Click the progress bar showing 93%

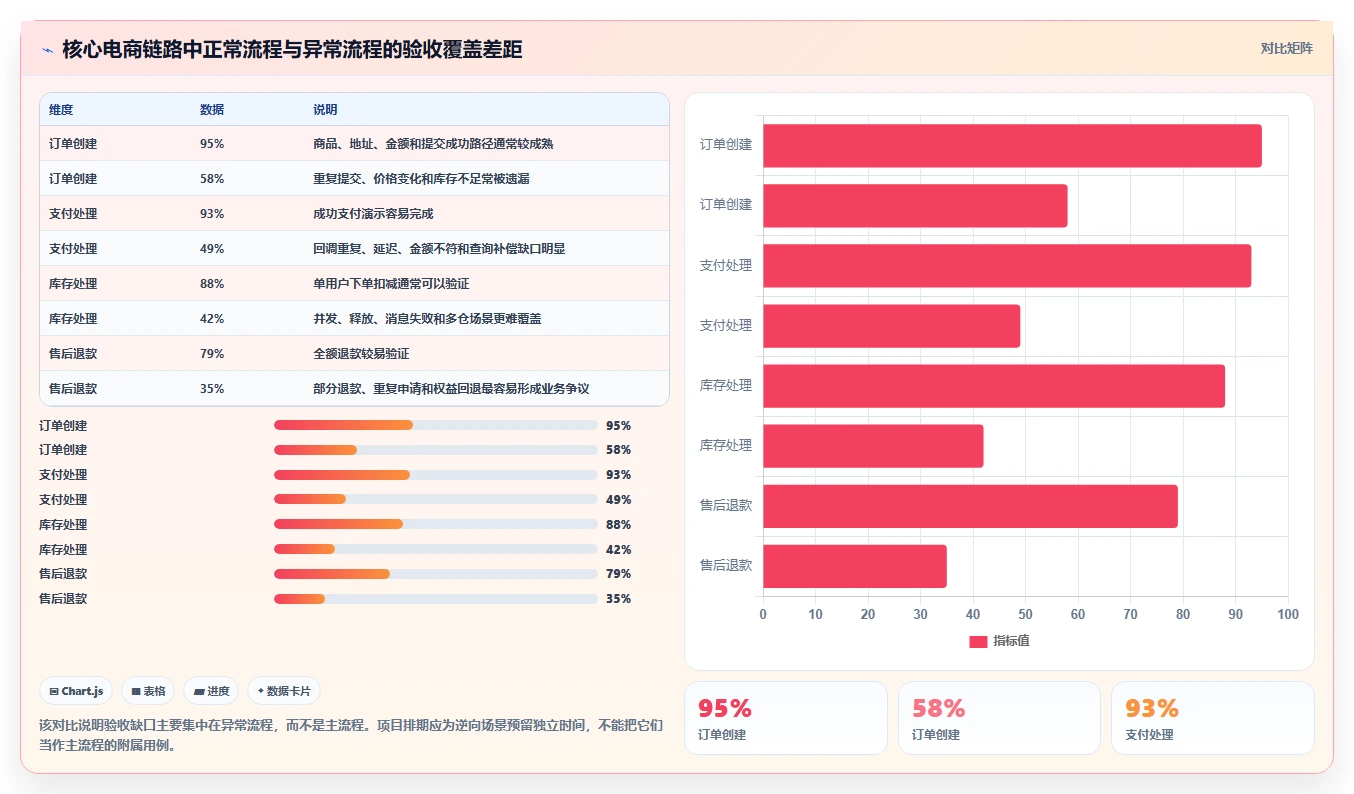coord(436,475)
